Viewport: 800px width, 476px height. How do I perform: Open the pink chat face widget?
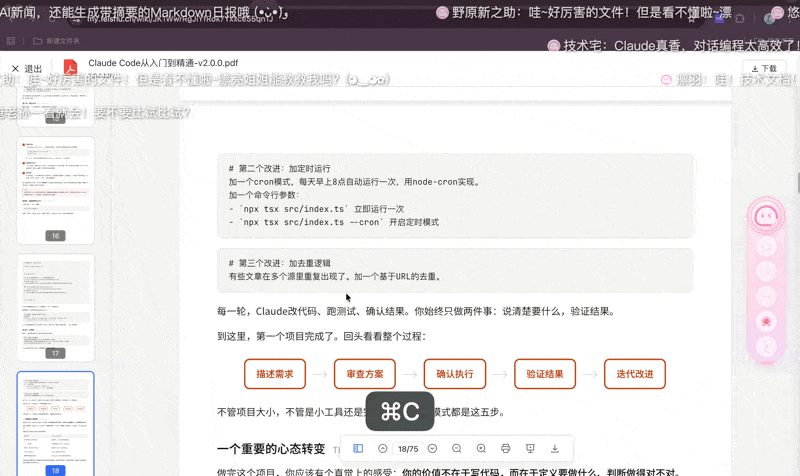coord(766,216)
